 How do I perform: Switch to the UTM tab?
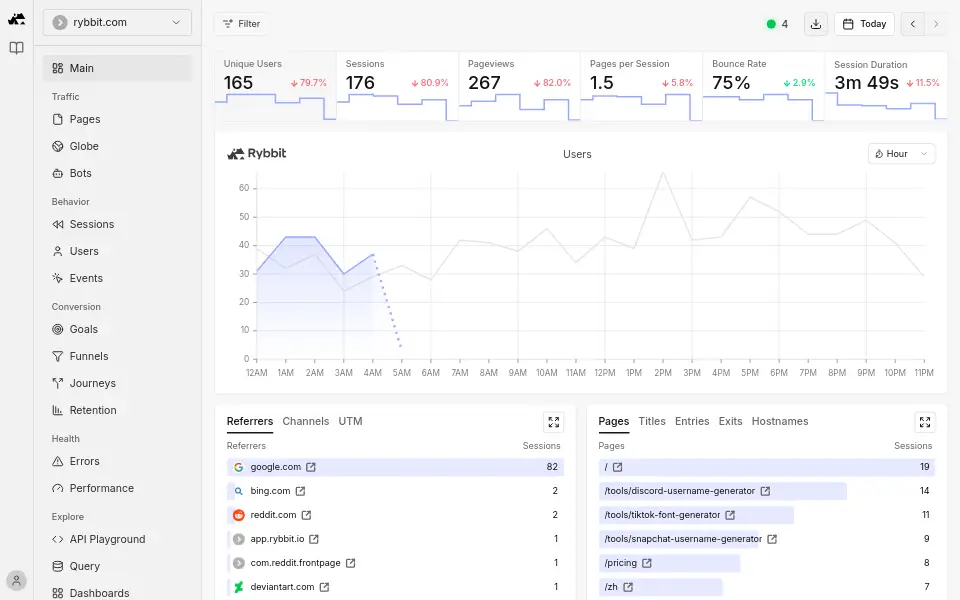click(x=350, y=421)
